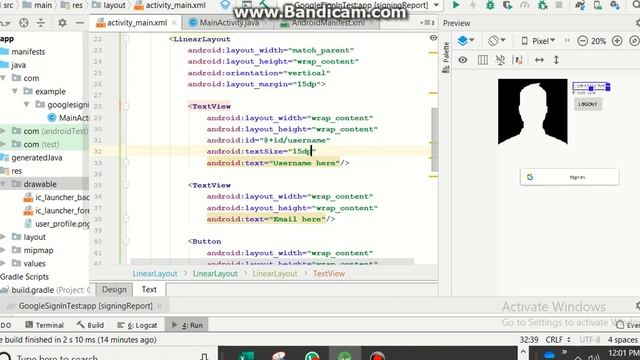Click the 4 spaces indent indicator
Viewport: 640px width, 360px height.
[x=622, y=340]
